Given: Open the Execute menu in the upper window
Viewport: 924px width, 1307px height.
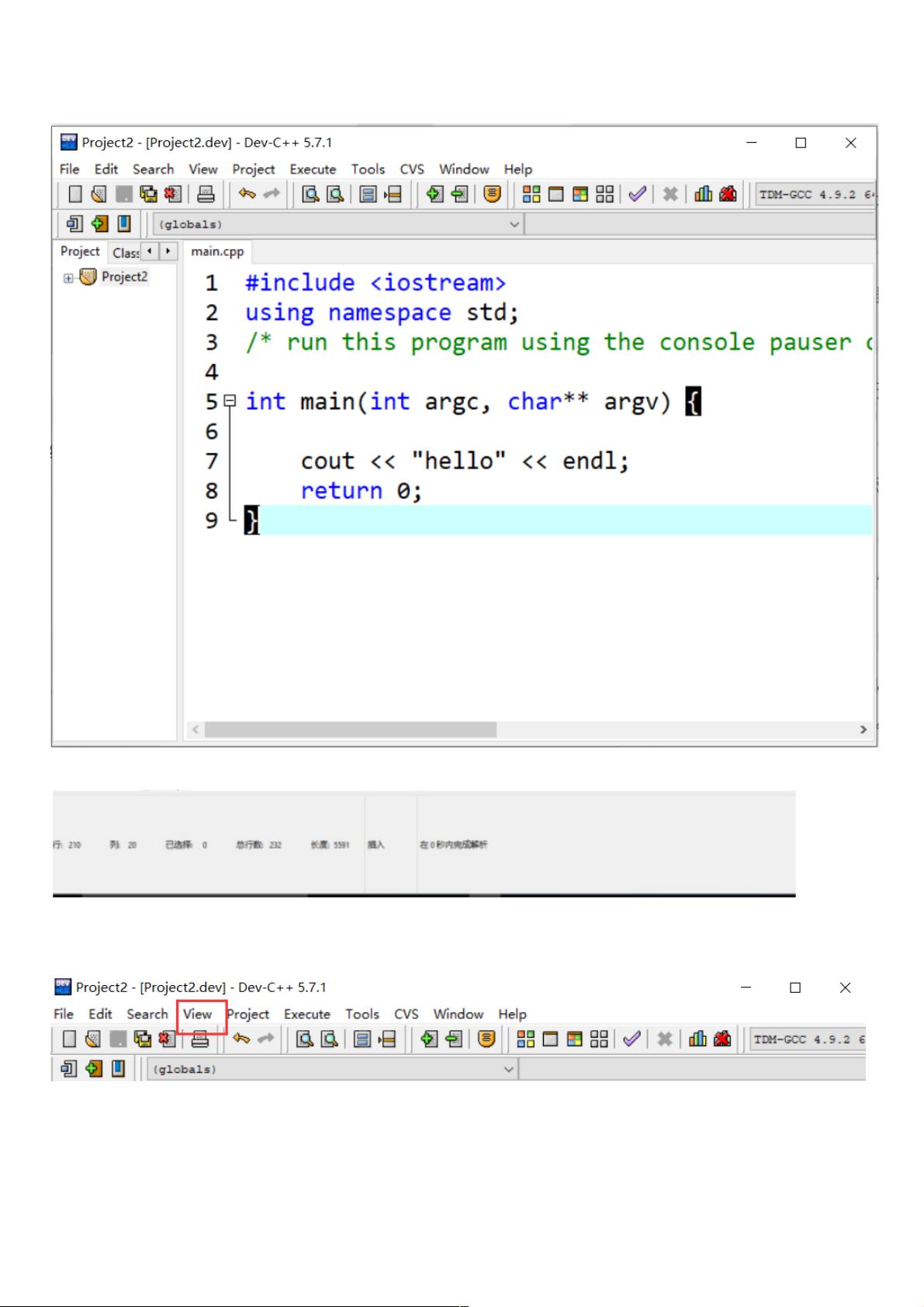Looking at the screenshot, I should point(313,169).
